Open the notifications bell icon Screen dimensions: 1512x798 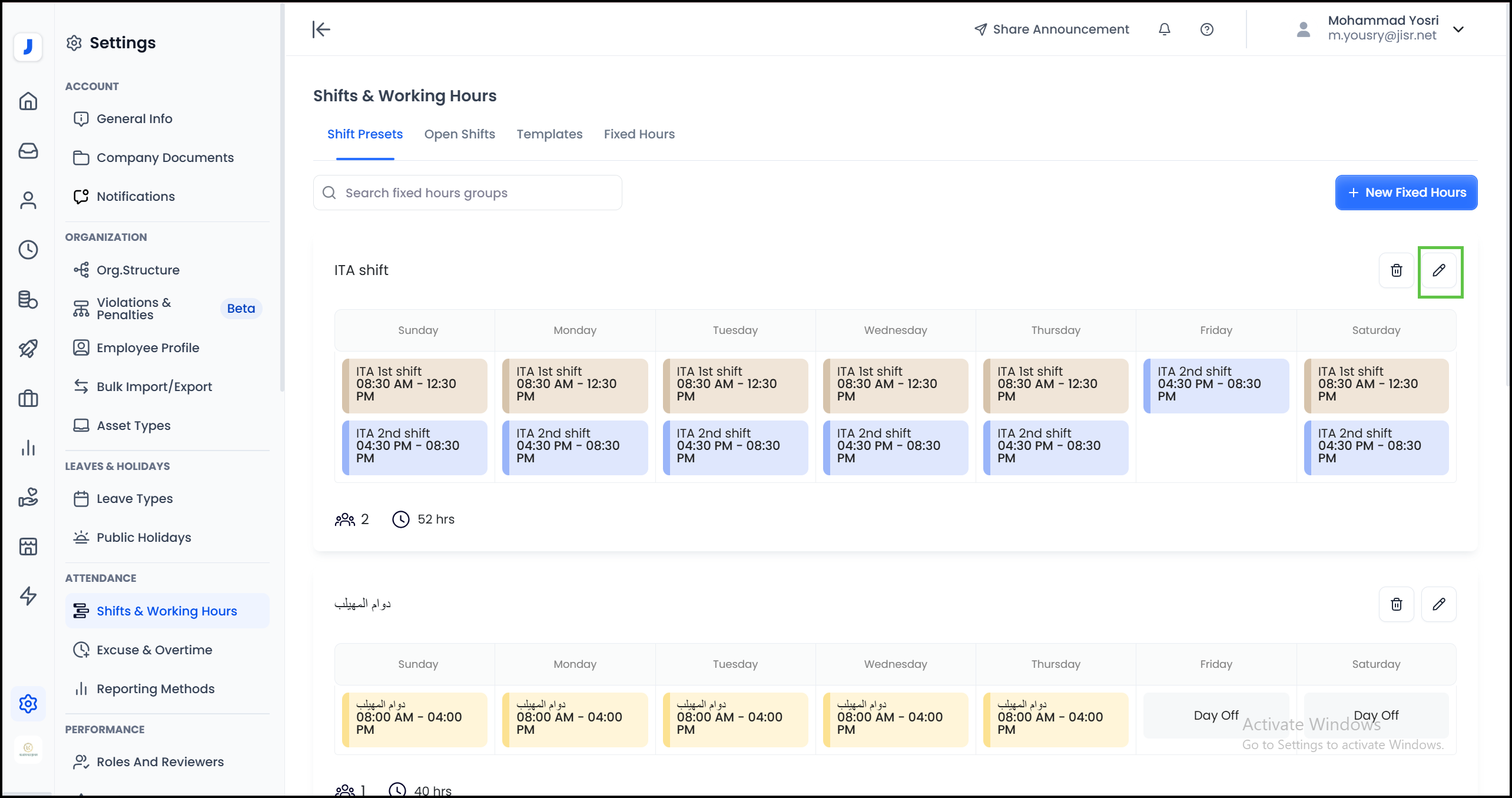(1164, 29)
